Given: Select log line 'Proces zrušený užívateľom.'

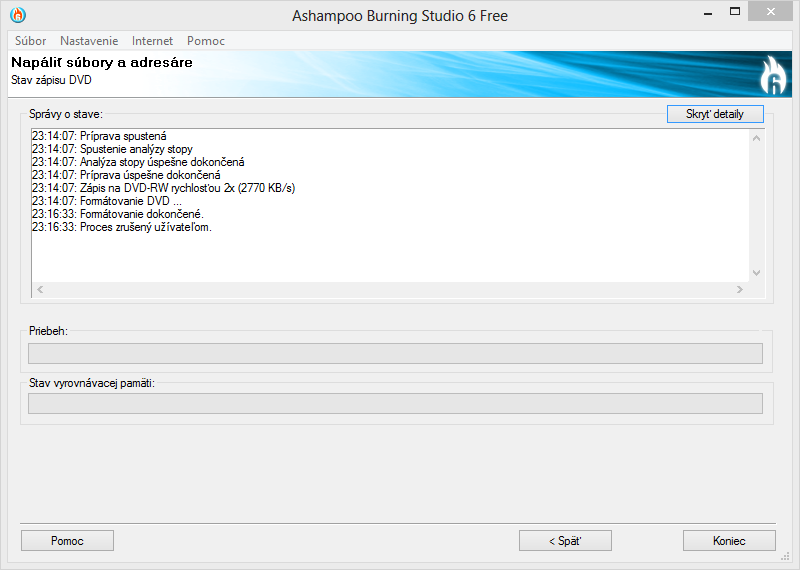Looking at the screenshot, I should 121,227.
